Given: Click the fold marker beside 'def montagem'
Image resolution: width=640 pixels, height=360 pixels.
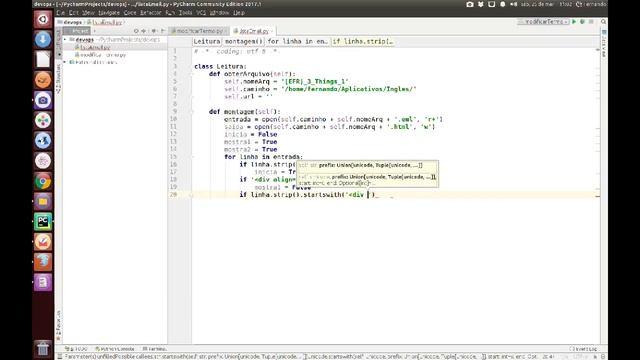Looking at the screenshot, I should point(191,111).
